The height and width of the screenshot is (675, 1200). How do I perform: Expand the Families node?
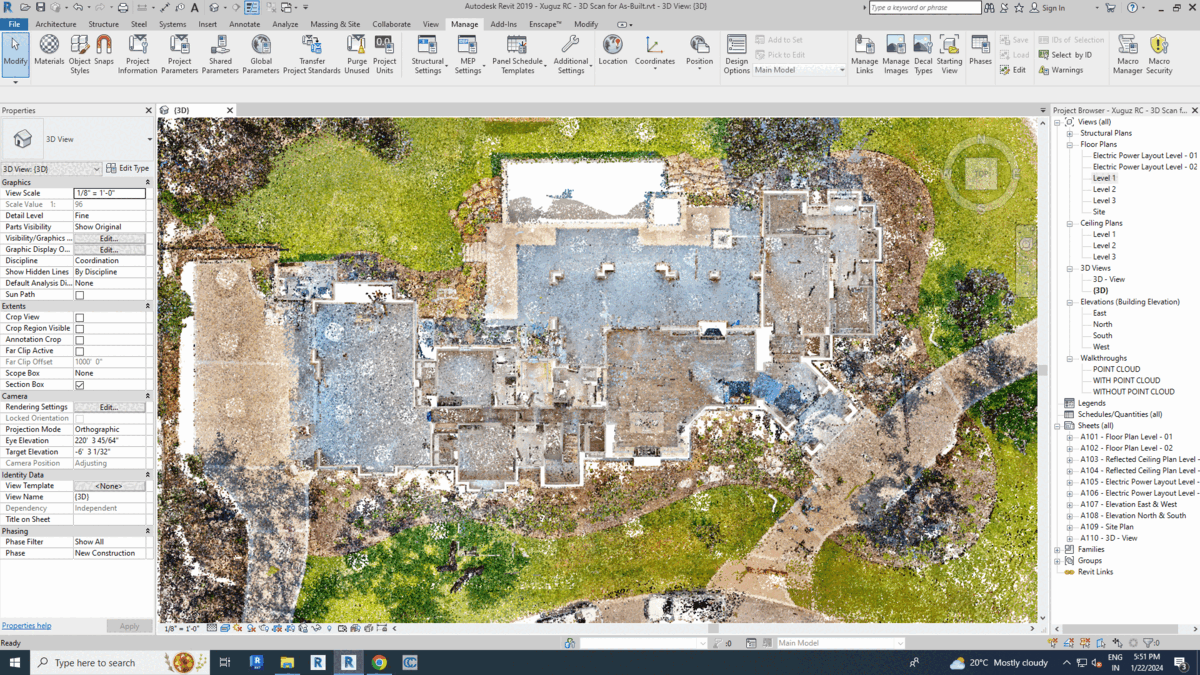(1058, 550)
